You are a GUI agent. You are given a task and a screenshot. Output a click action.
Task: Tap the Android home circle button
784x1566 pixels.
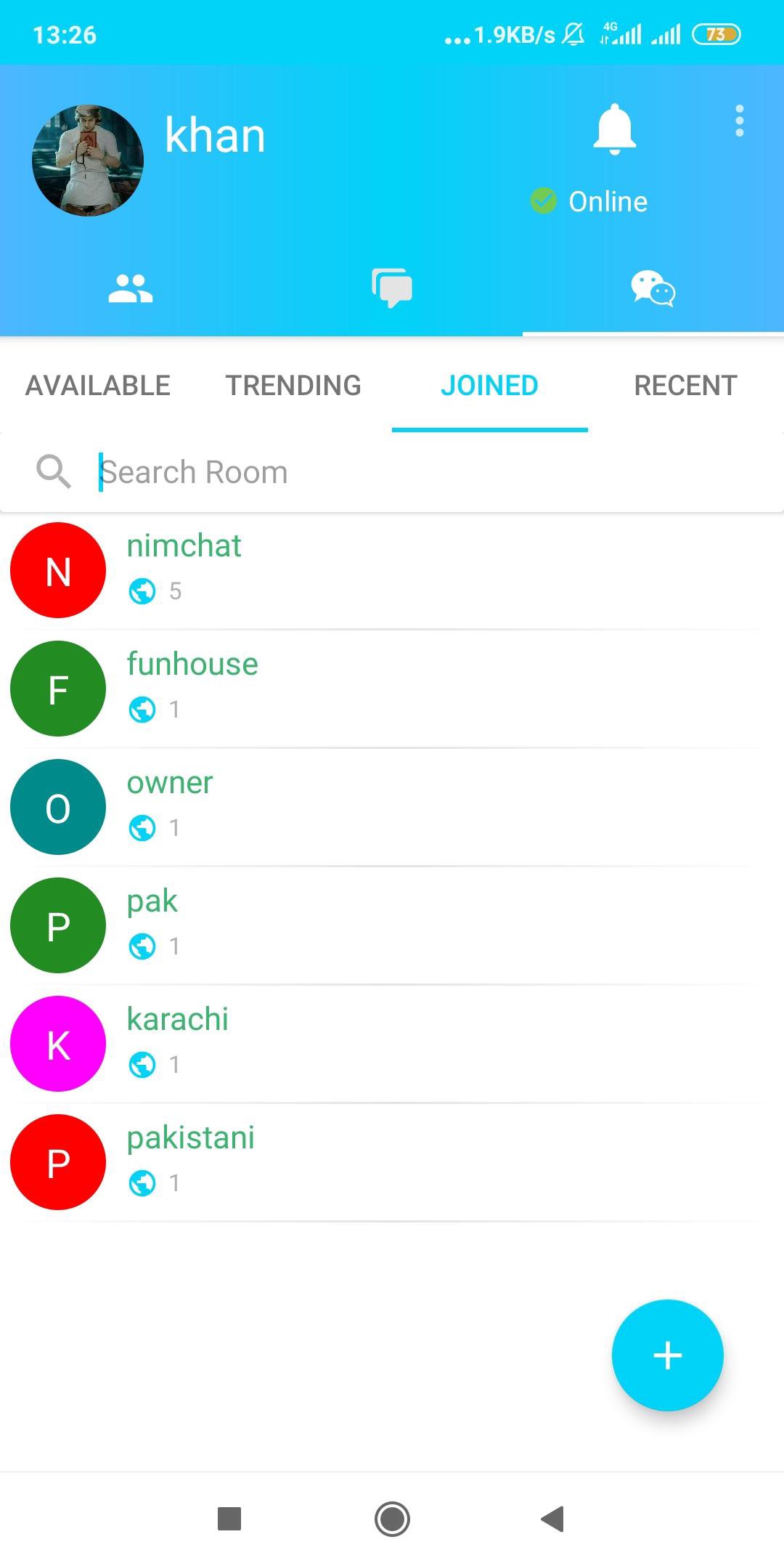pyautogui.click(x=392, y=1519)
